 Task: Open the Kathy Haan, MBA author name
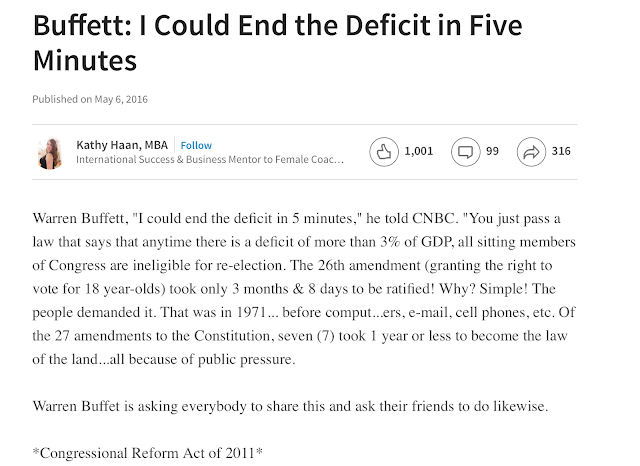[122, 145]
